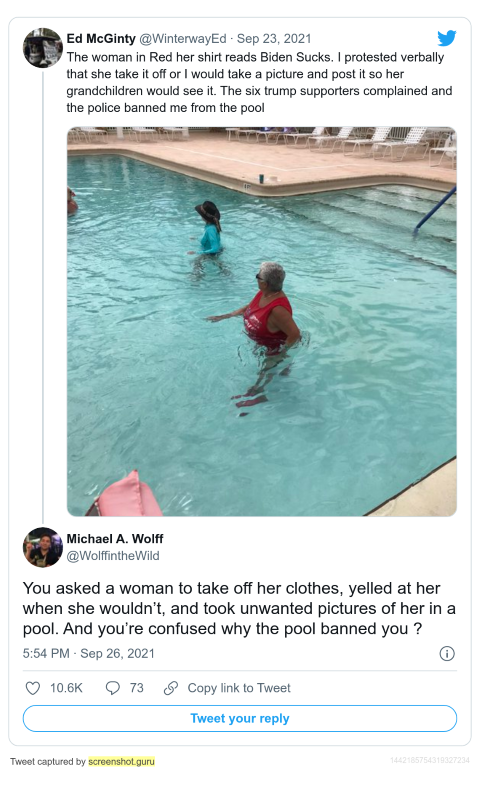Click the 10.6K likes count
480x785 pixels.
[x=66, y=688]
